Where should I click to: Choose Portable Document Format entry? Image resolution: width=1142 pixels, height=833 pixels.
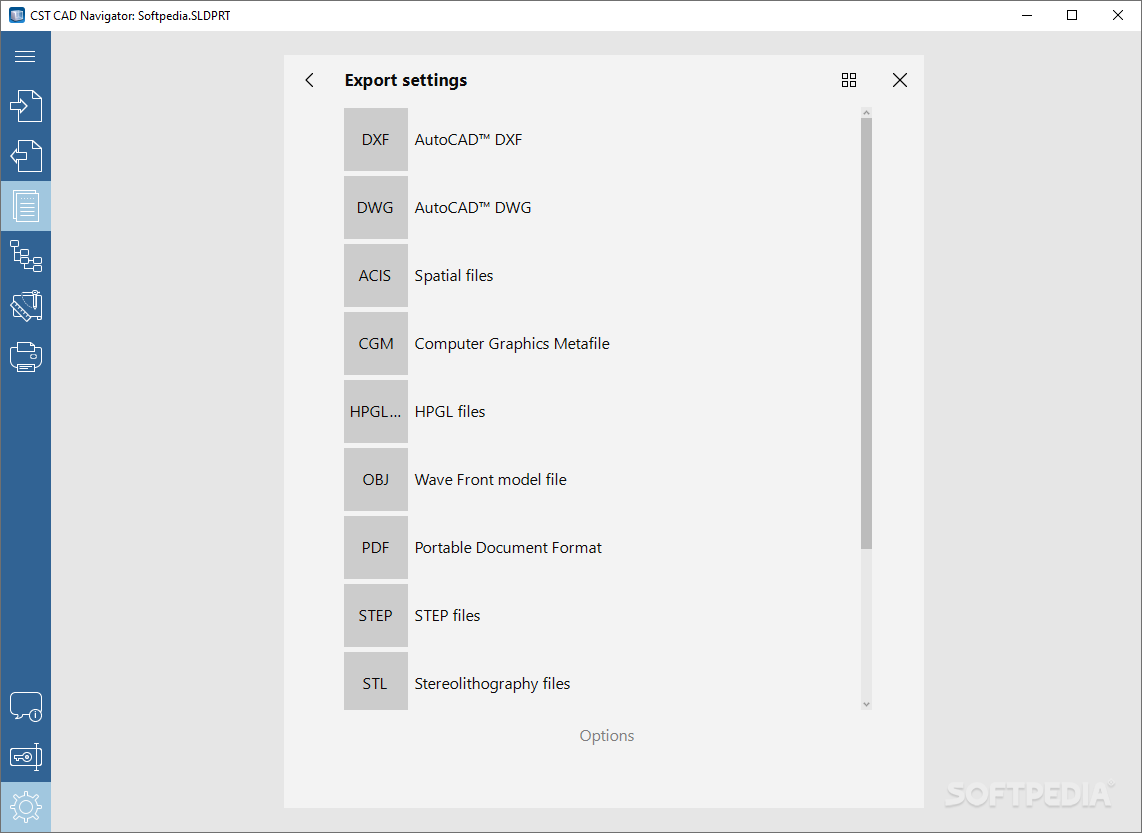(508, 548)
